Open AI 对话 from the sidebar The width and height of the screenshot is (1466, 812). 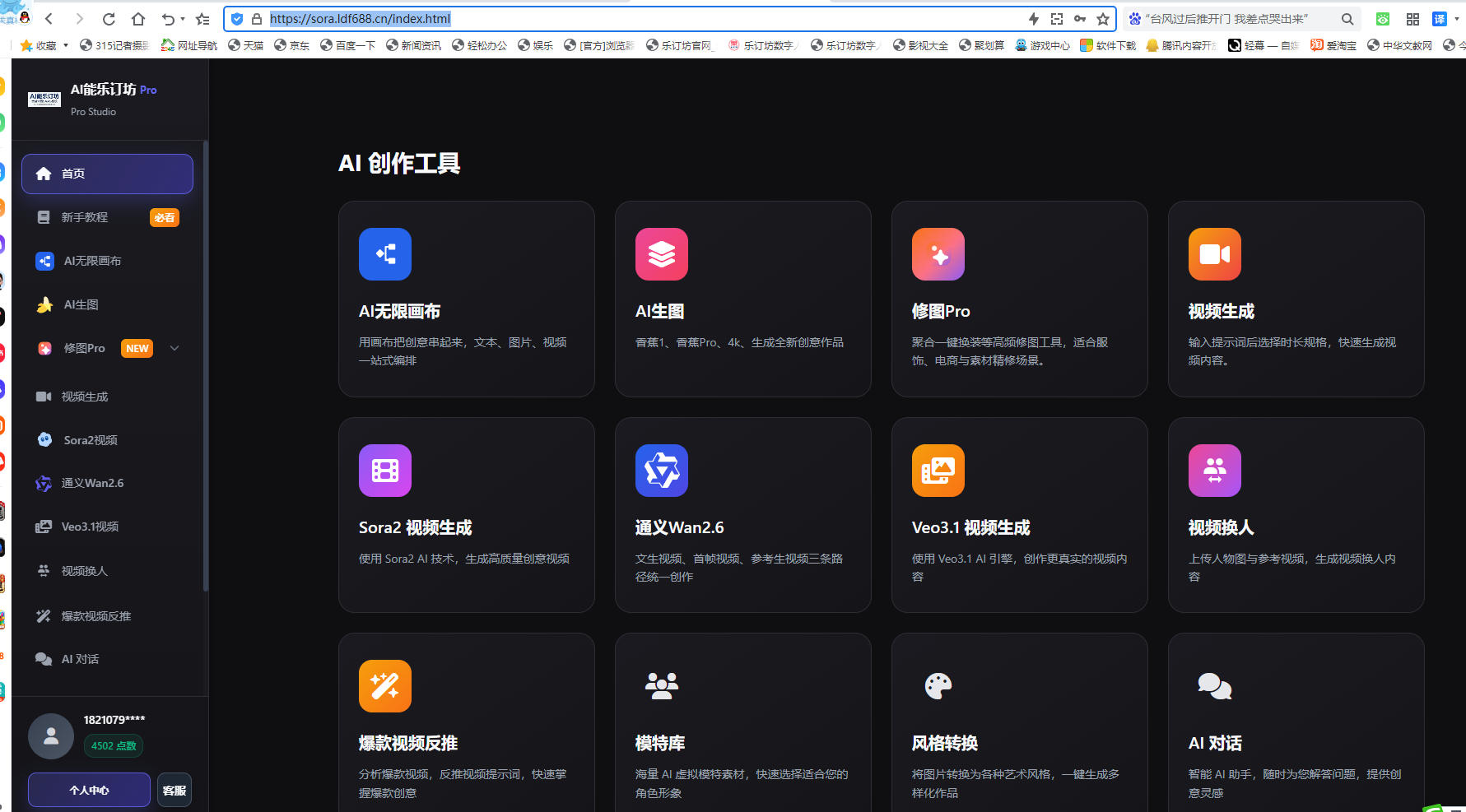coord(107,659)
